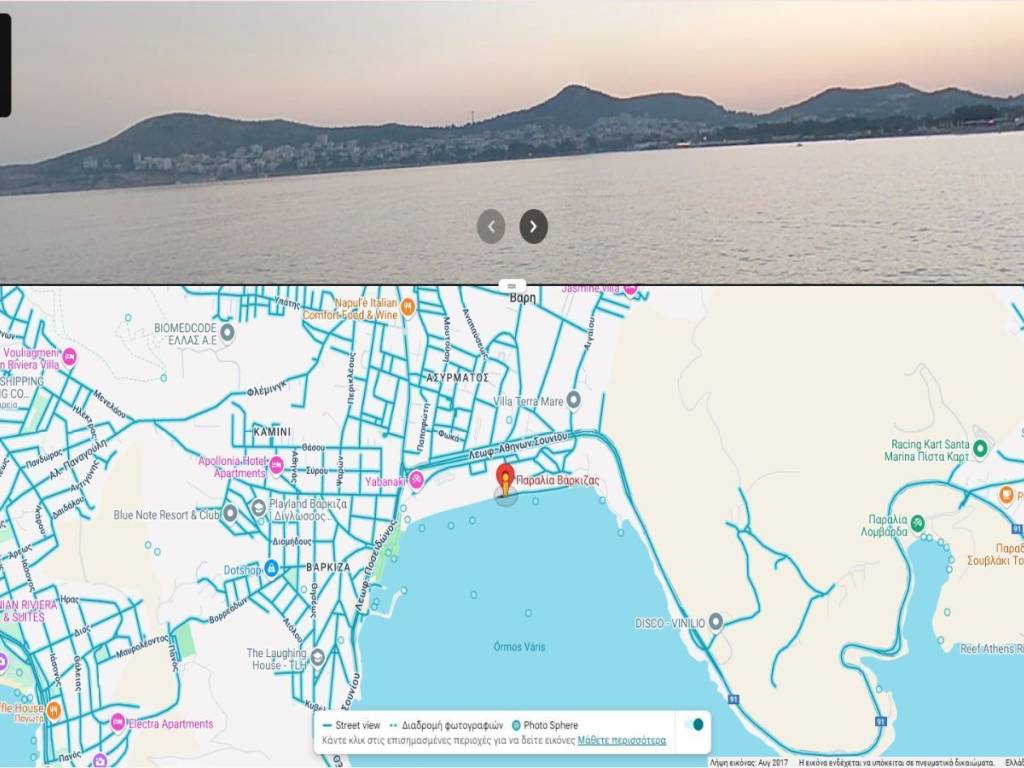The width and height of the screenshot is (1024, 768).
Task: Click the BIOMEDCODE ΕΛΛΑΣ Α.Ε marker
Action: coord(227,332)
